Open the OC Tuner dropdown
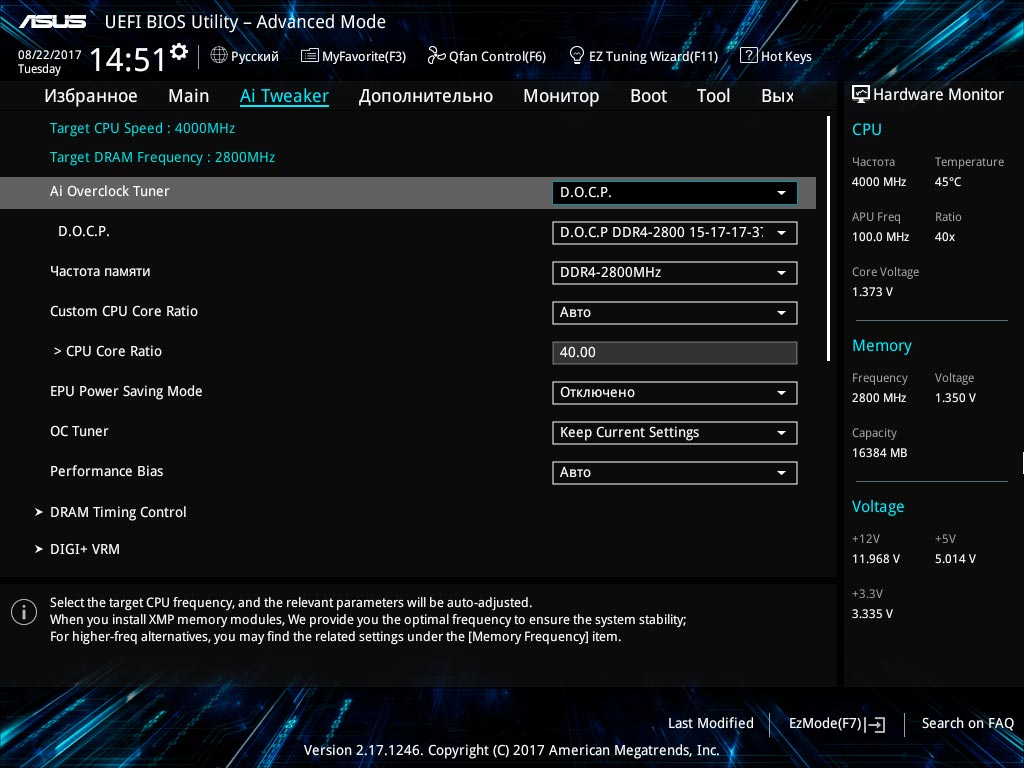The width and height of the screenshot is (1024, 768). click(x=675, y=433)
